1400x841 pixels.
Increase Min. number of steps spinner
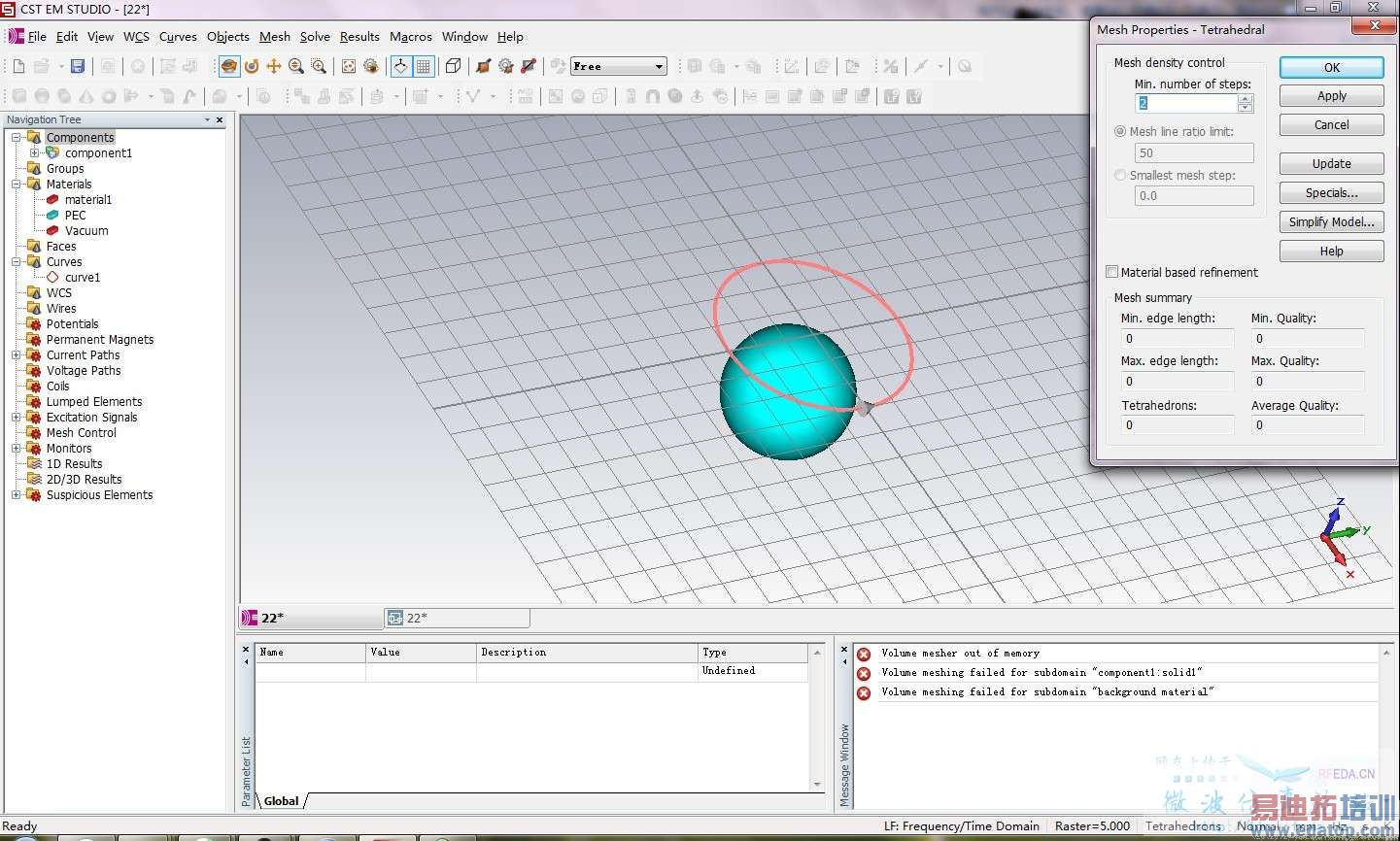1246,98
